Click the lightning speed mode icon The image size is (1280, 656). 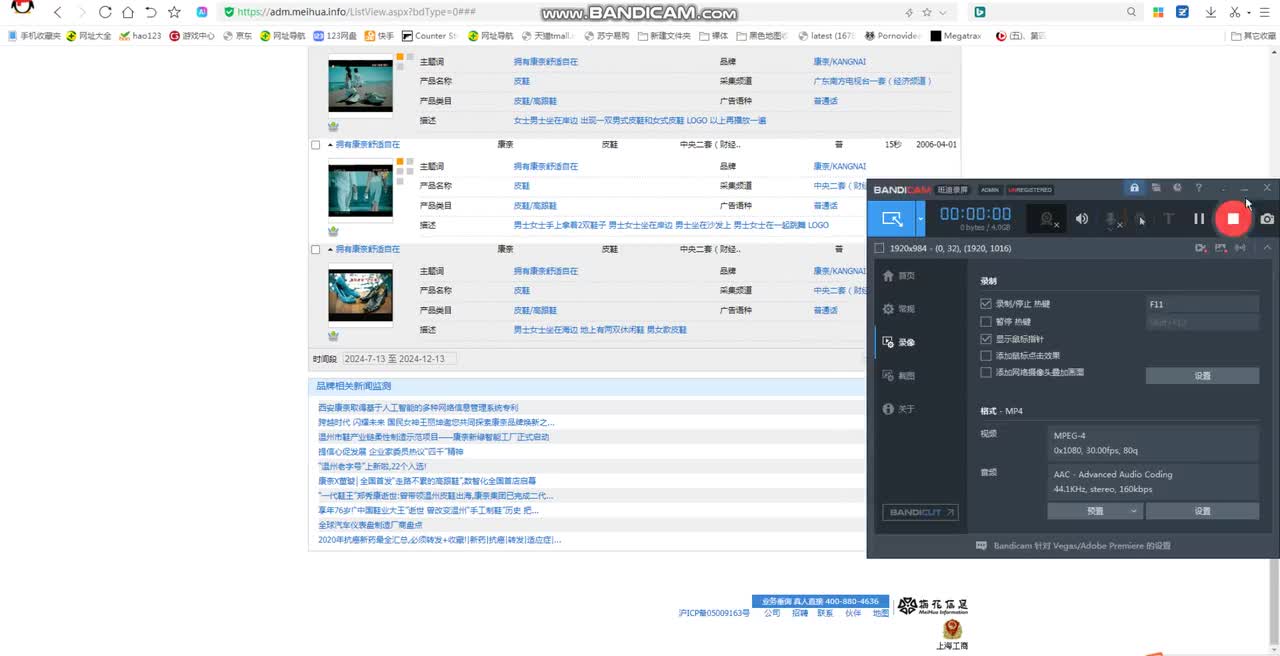(x=909, y=12)
